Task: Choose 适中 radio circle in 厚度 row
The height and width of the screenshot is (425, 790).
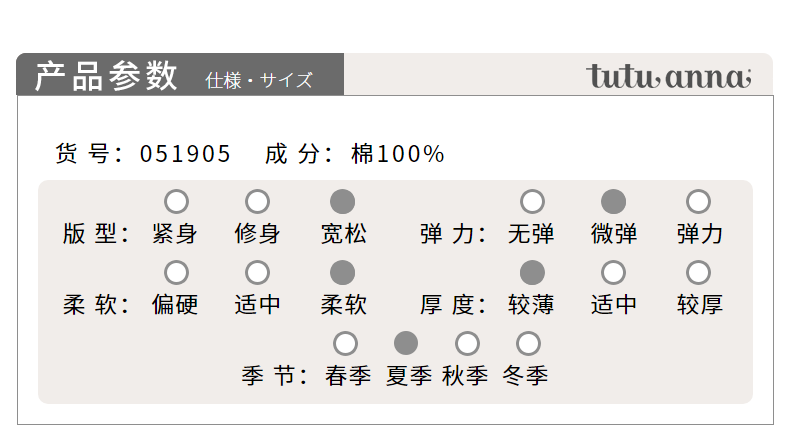Action: 614,272
